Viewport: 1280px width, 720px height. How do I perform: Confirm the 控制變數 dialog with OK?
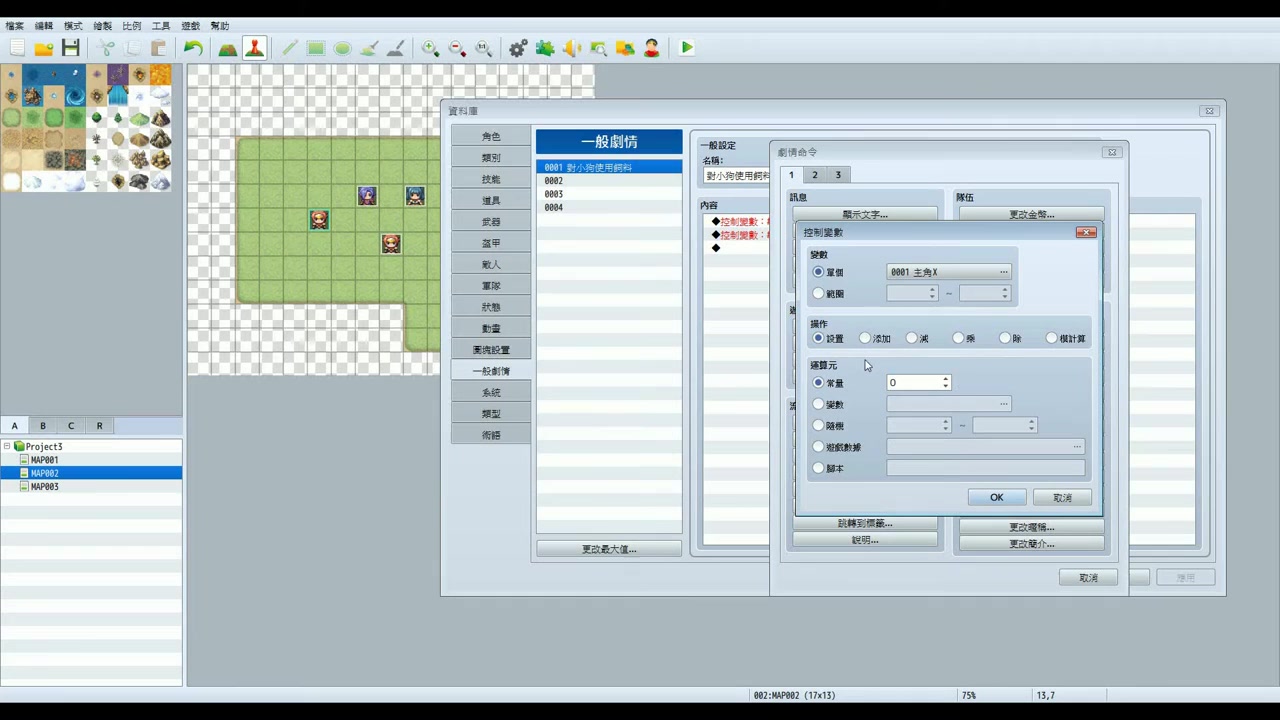996,498
